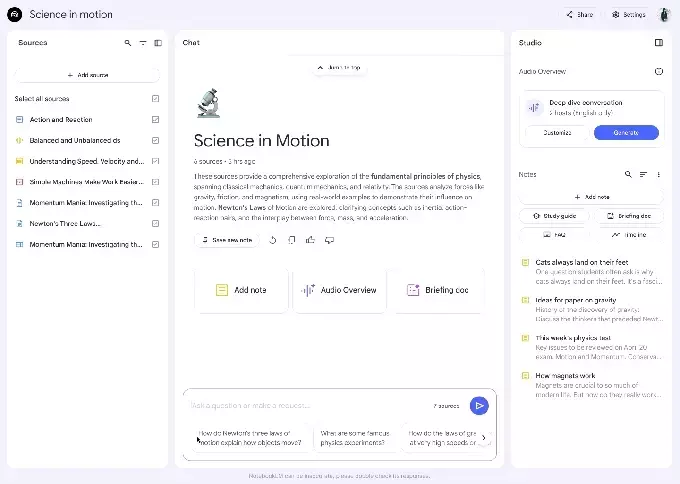Open Ideas for paper on gravity note
This screenshot has height=484, width=680.
592,309
